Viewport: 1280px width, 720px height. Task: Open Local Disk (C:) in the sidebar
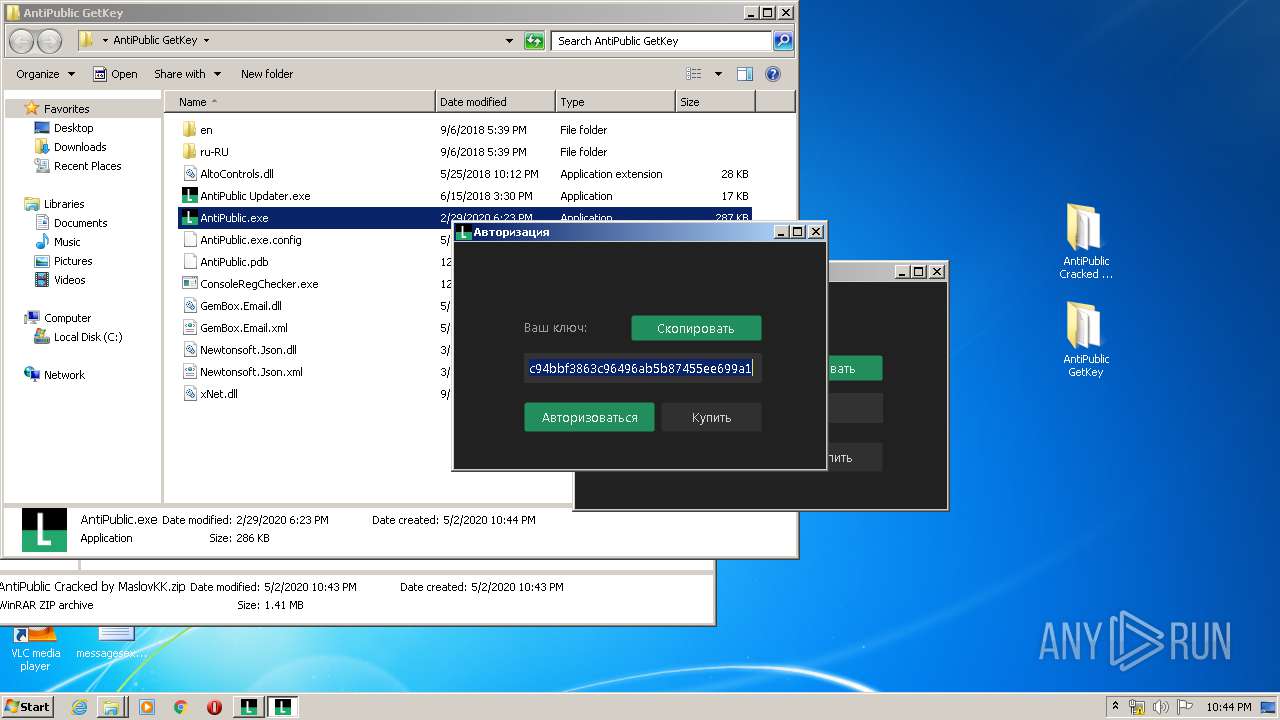click(88, 337)
